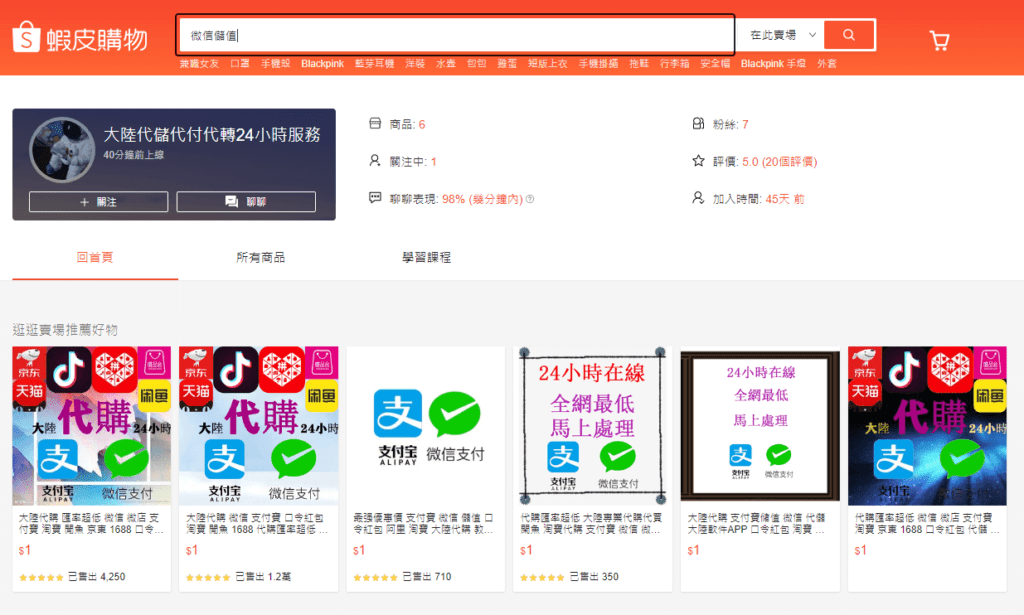Image resolution: width=1024 pixels, height=615 pixels.
Task: Open the framed purple 24小時在線 product thumbnail
Action: click(760, 426)
